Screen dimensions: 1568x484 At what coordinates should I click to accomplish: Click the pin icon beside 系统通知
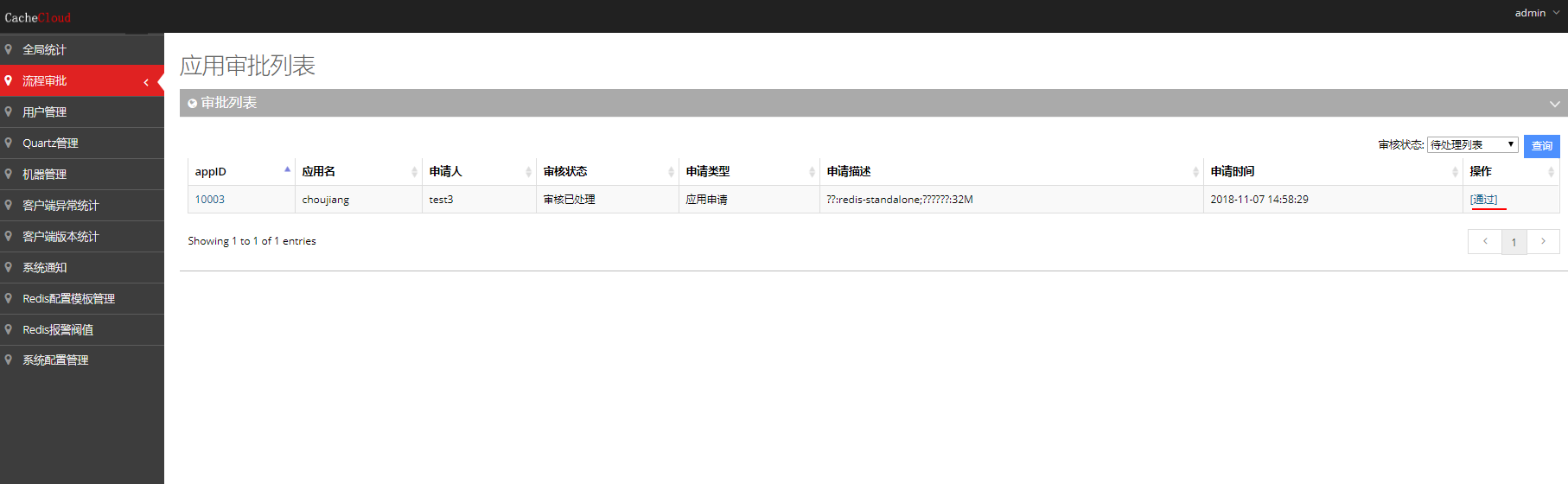tap(9, 267)
